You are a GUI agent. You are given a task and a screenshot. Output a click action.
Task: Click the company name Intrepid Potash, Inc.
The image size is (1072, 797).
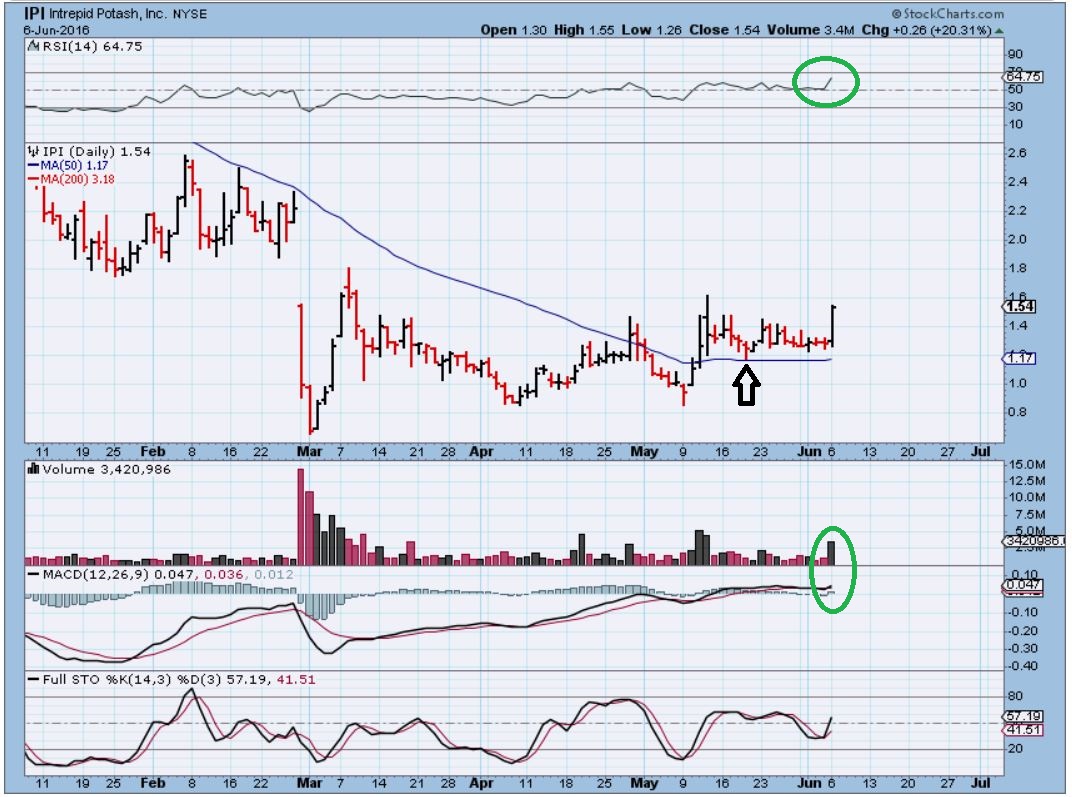tap(108, 14)
